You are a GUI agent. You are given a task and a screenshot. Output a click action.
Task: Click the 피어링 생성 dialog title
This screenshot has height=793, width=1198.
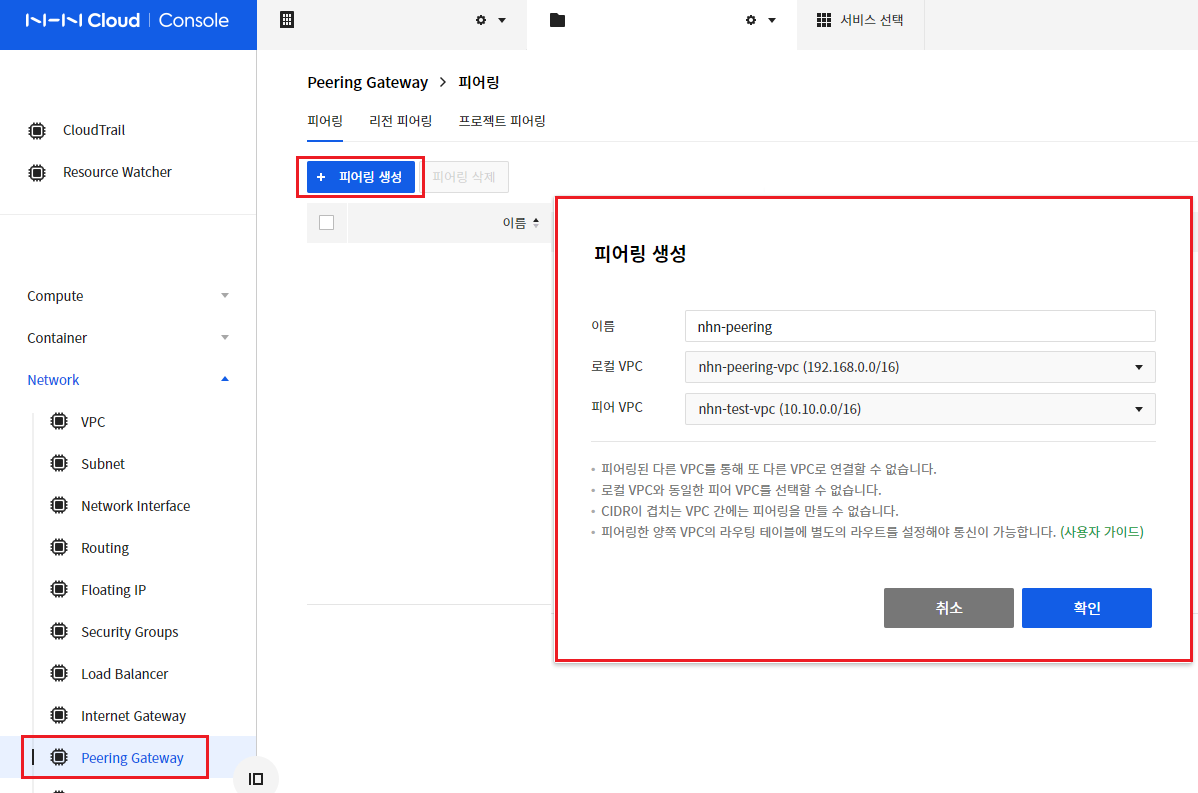(x=640, y=254)
